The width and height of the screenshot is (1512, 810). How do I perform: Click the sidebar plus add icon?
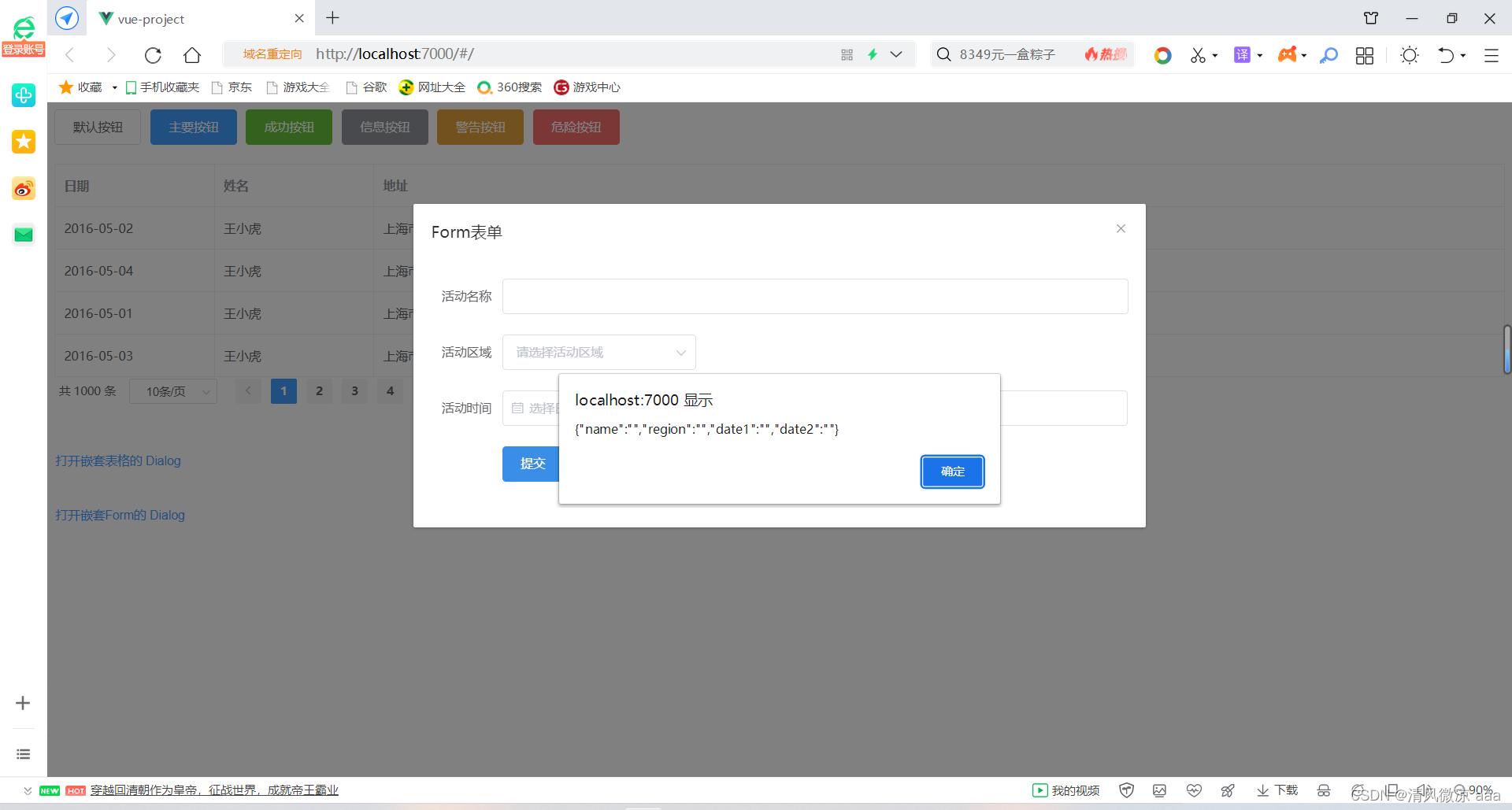click(23, 703)
